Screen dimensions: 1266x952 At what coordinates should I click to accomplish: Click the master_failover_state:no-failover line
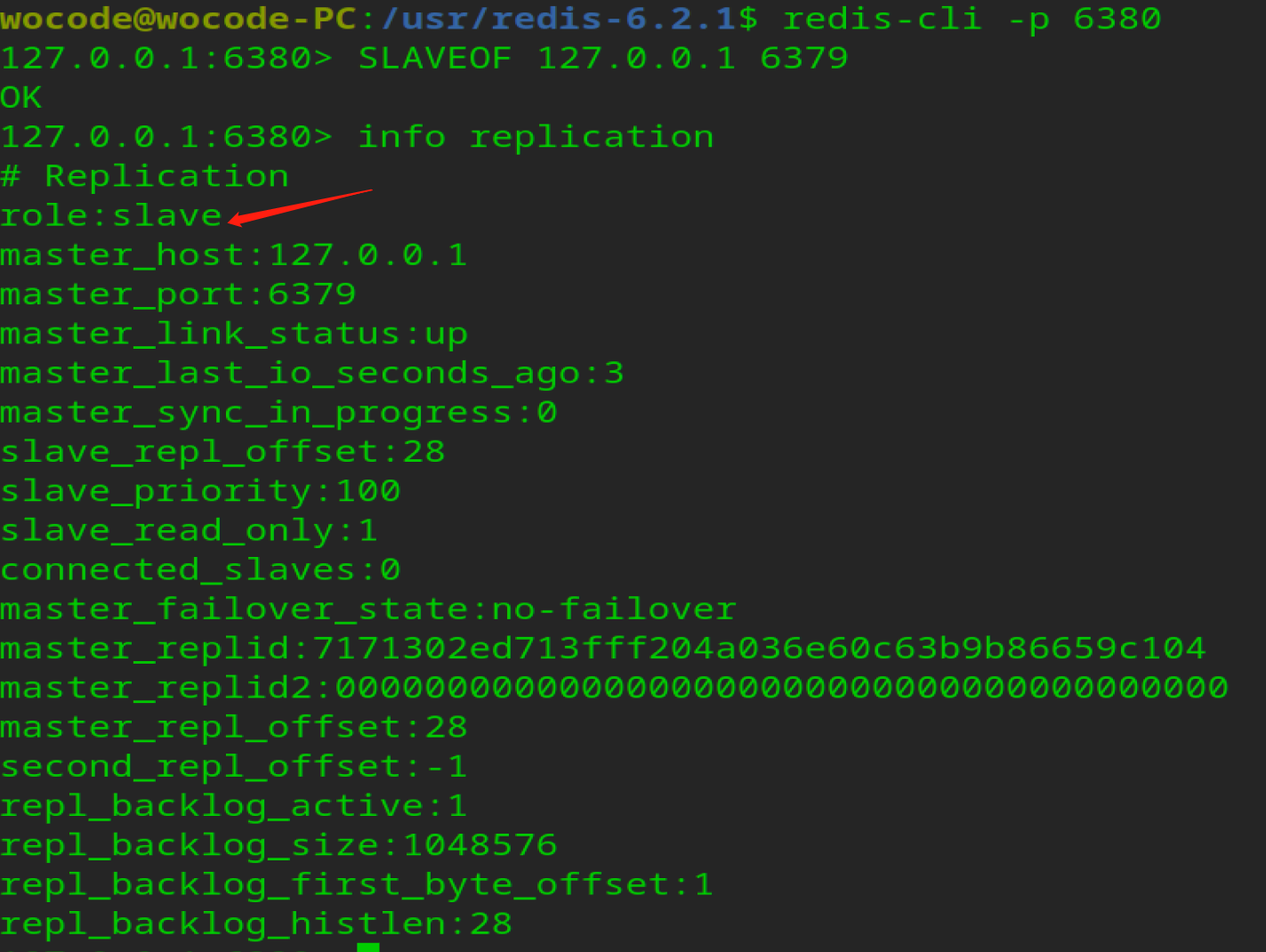click(367, 609)
